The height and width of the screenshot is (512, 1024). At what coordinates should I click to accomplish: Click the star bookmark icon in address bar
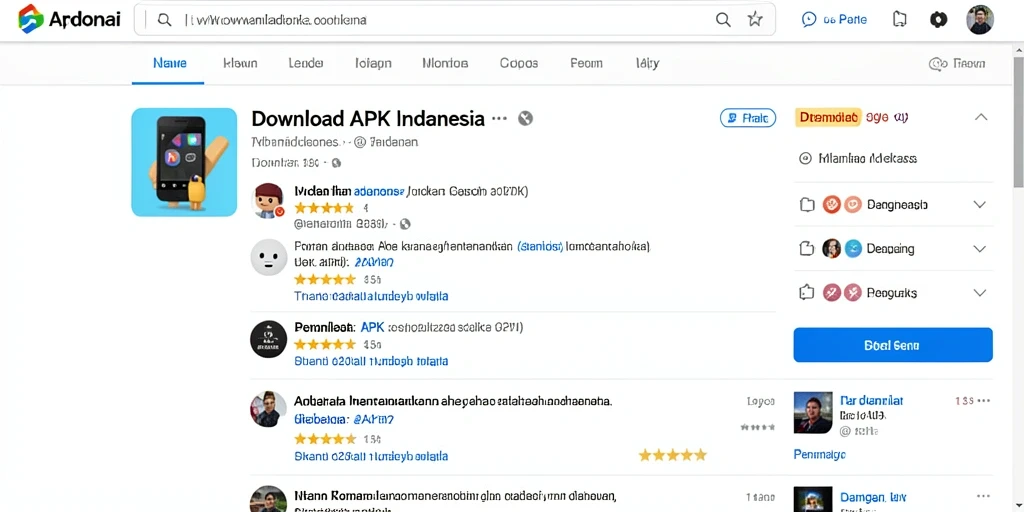tap(755, 20)
